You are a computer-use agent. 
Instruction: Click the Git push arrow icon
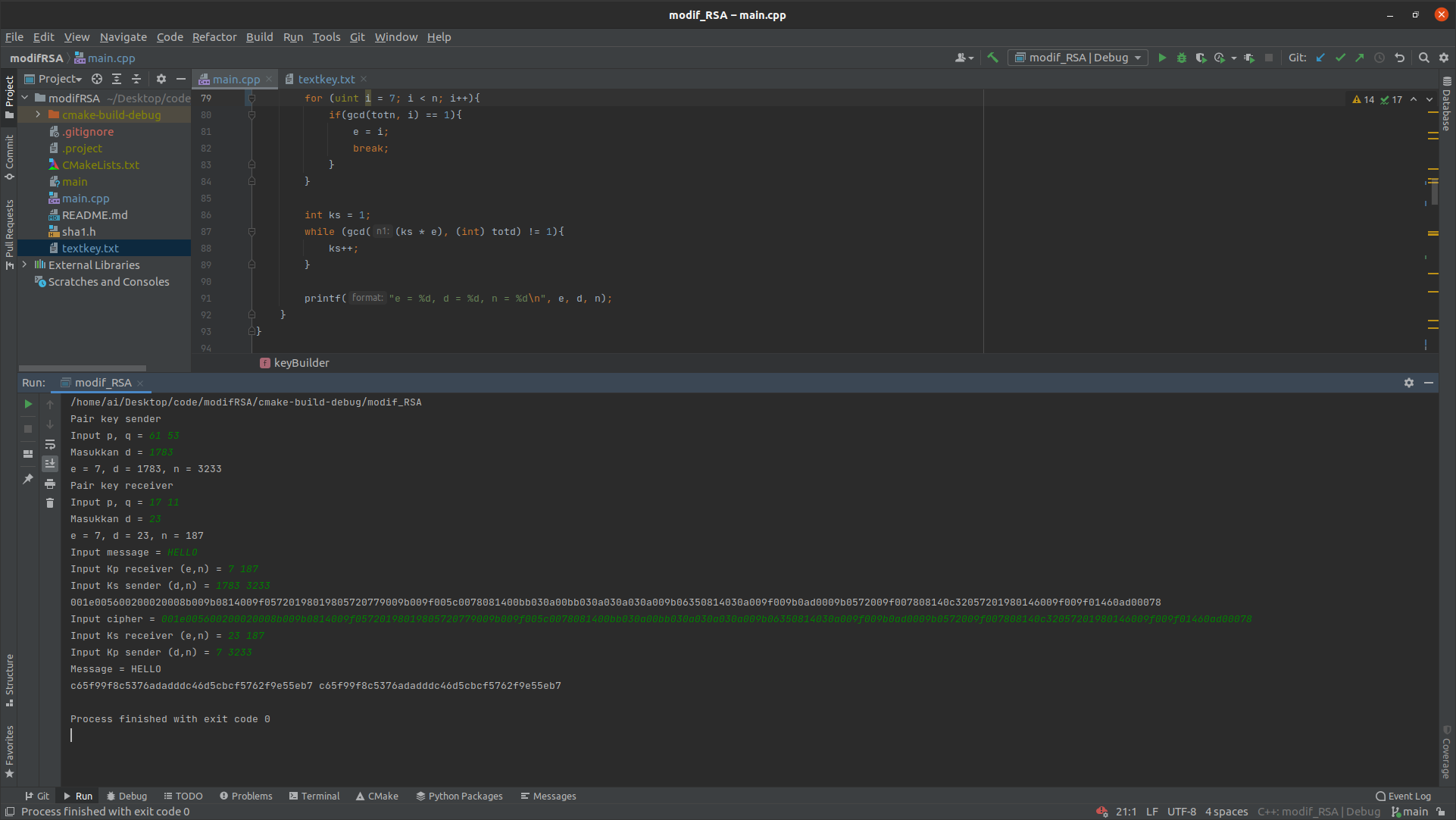1360,58
